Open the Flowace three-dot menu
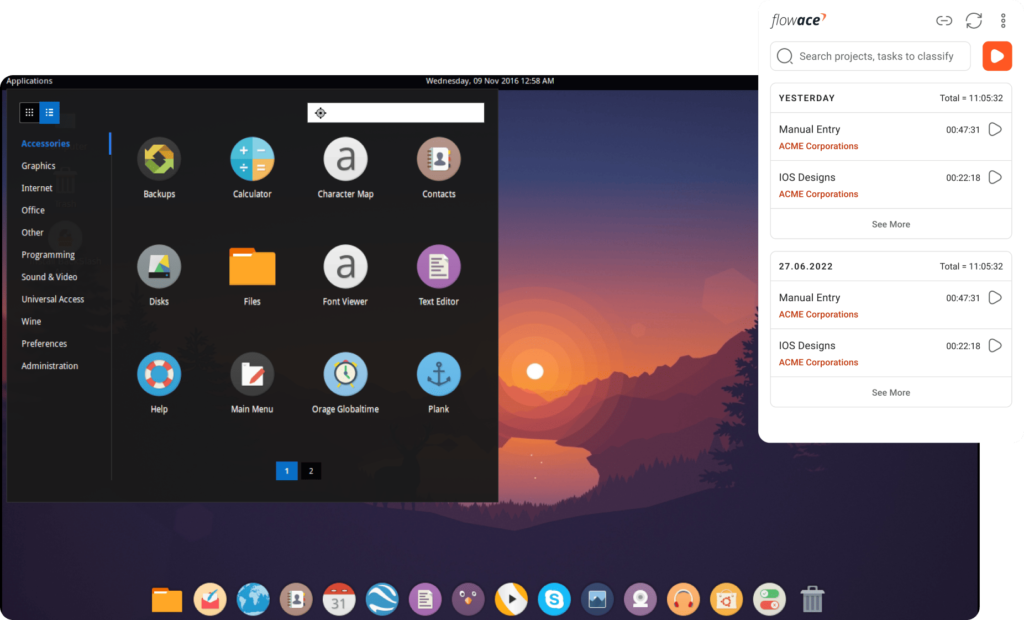The image size is (1024, 620). (x=1003, y=20)
